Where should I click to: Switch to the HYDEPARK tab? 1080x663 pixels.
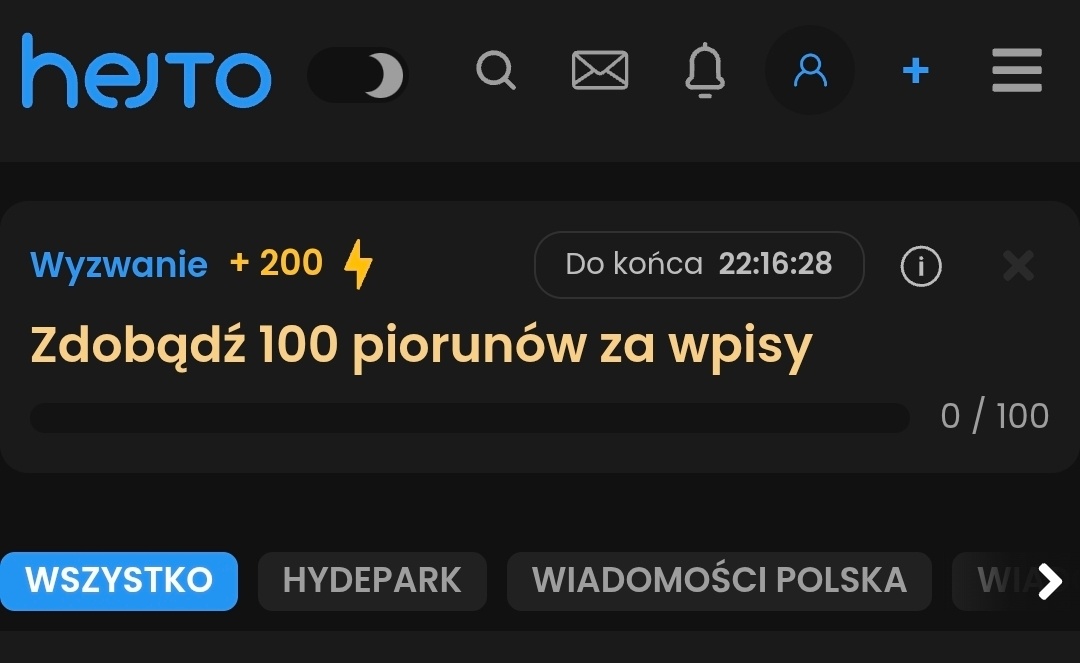pyautogui.click(x=372, y=581)
